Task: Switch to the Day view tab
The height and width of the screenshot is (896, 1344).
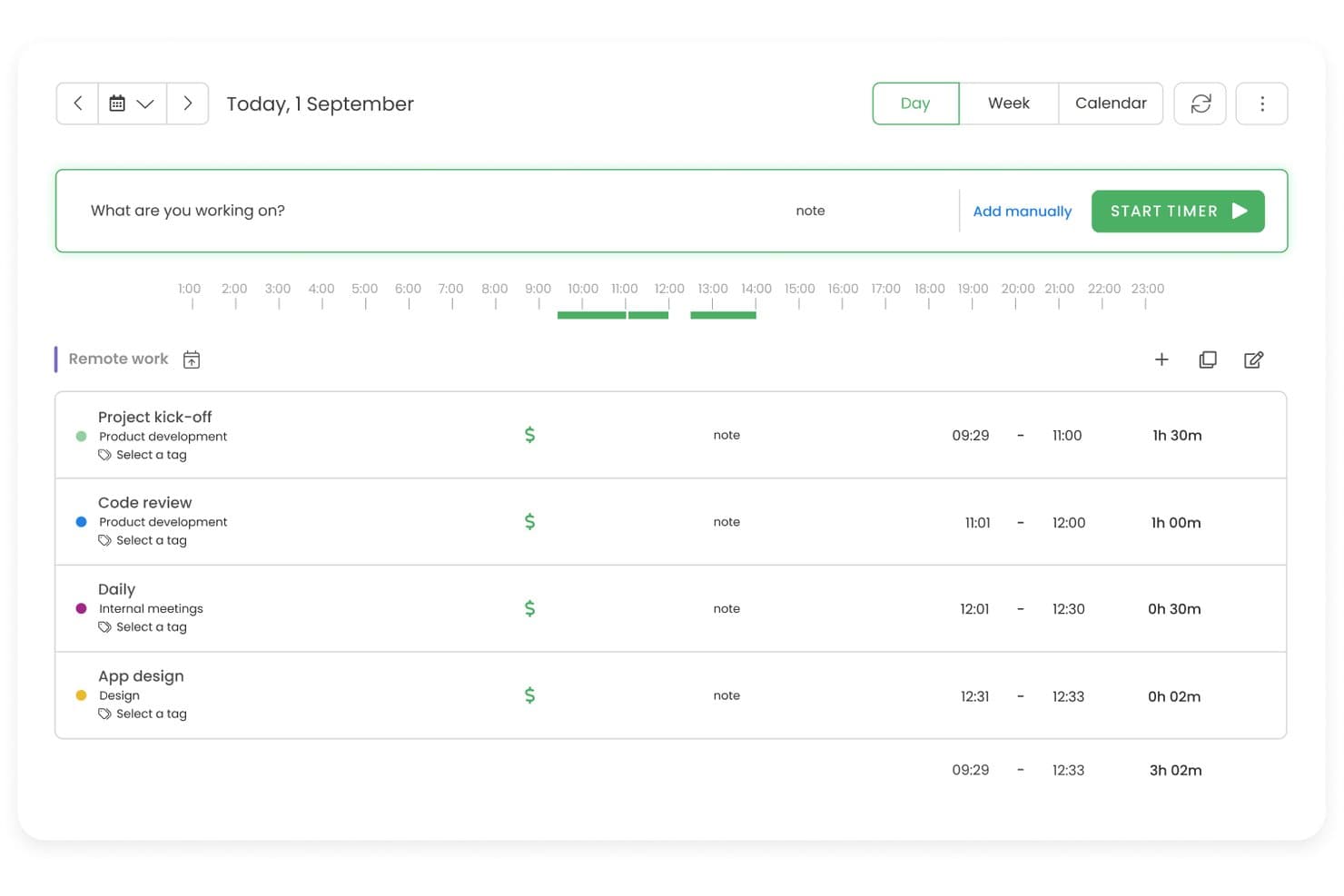Action: 915,103
